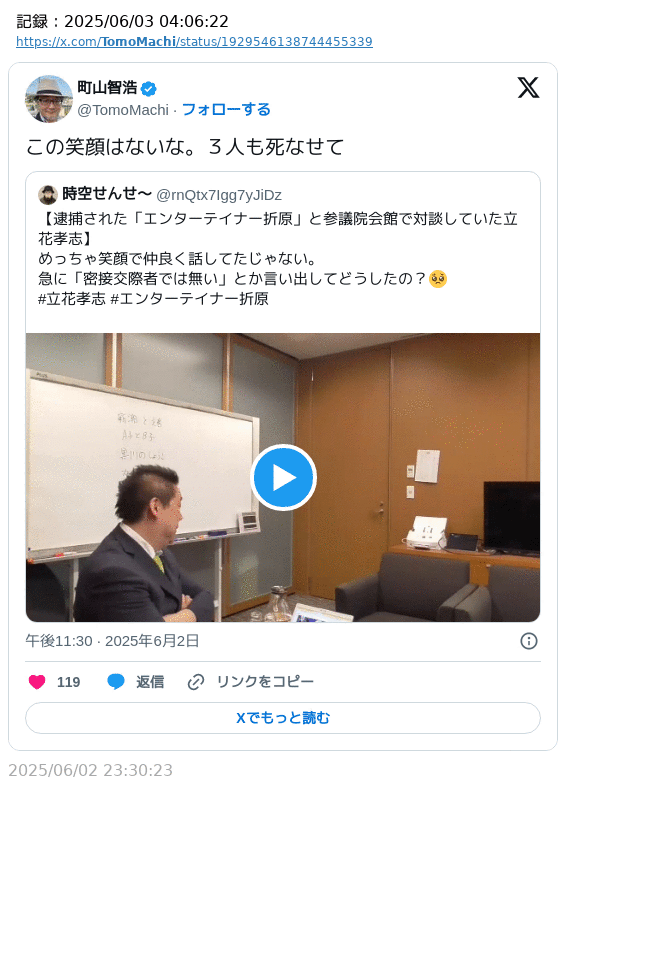
Task: Click the @TomoMachi handle
Action: tap(123, 110)
